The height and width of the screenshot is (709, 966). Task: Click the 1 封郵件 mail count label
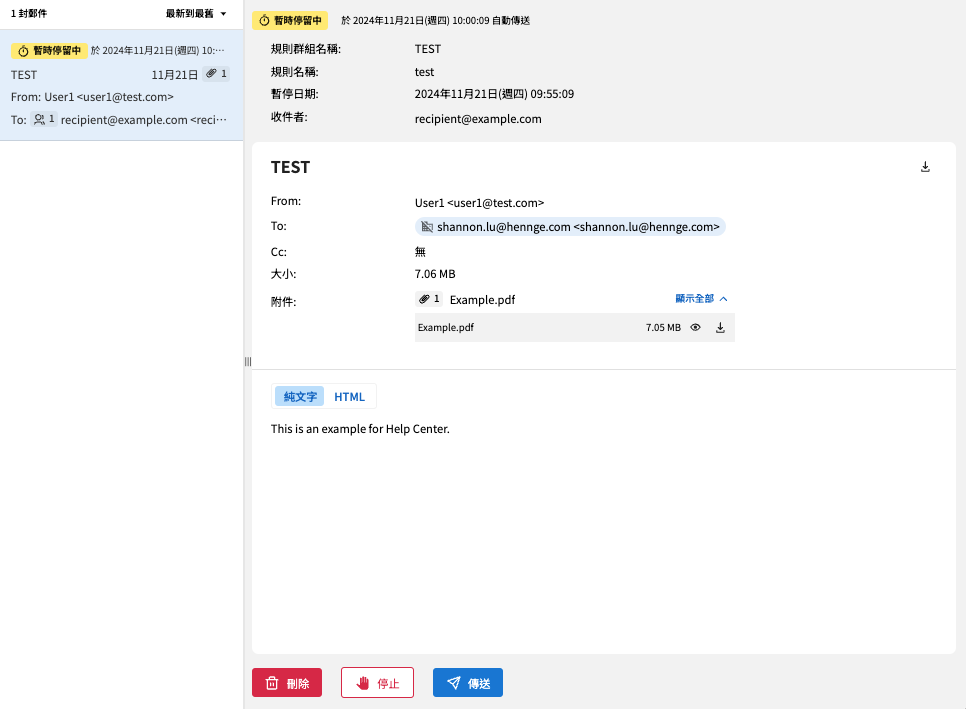point(29,14)
